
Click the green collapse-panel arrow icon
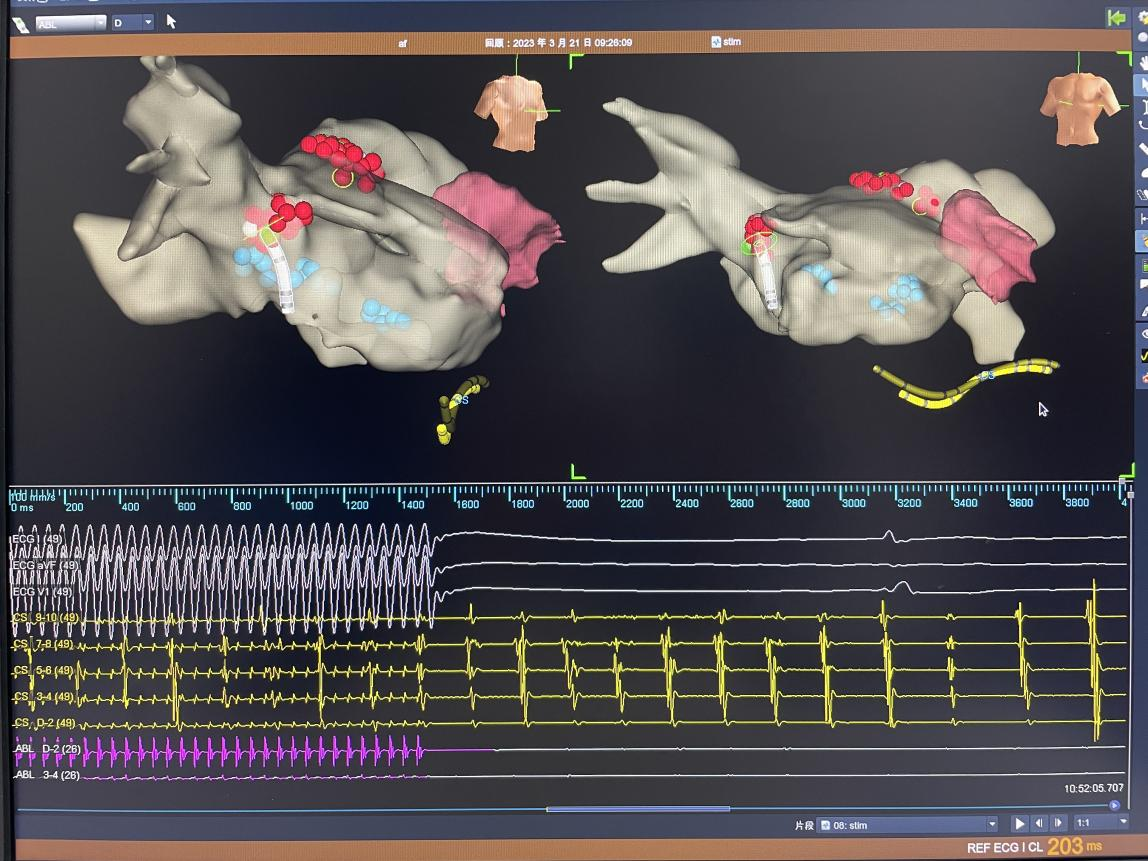click(1116, 18)
